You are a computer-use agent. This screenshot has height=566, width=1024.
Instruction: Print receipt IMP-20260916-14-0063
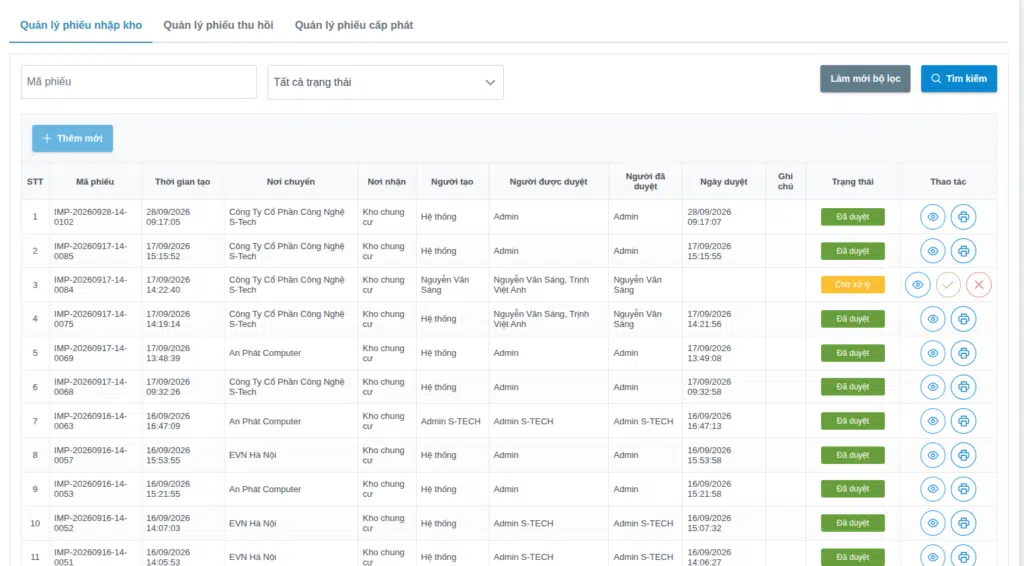(963, 421)
